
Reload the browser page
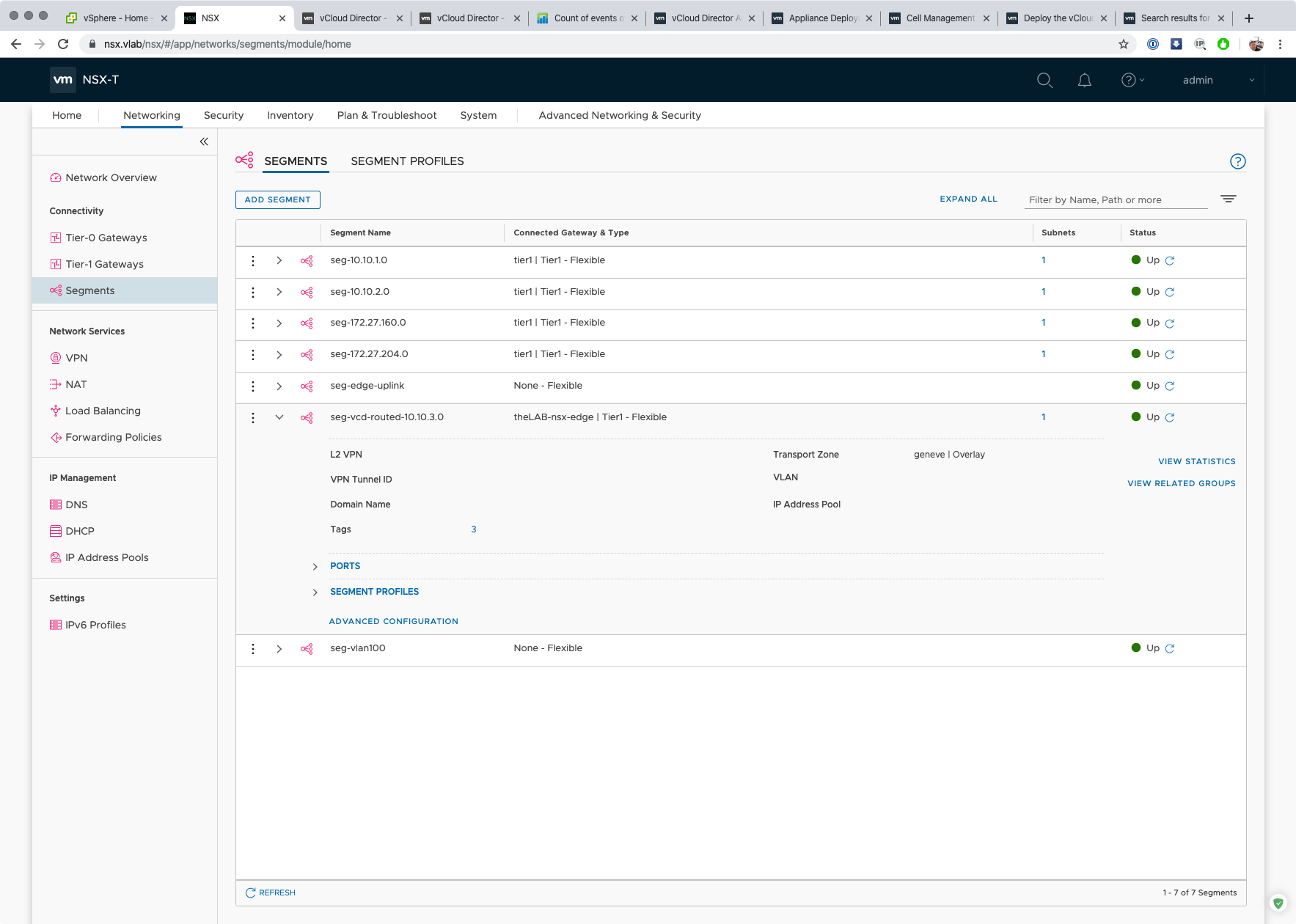(63, 44)
